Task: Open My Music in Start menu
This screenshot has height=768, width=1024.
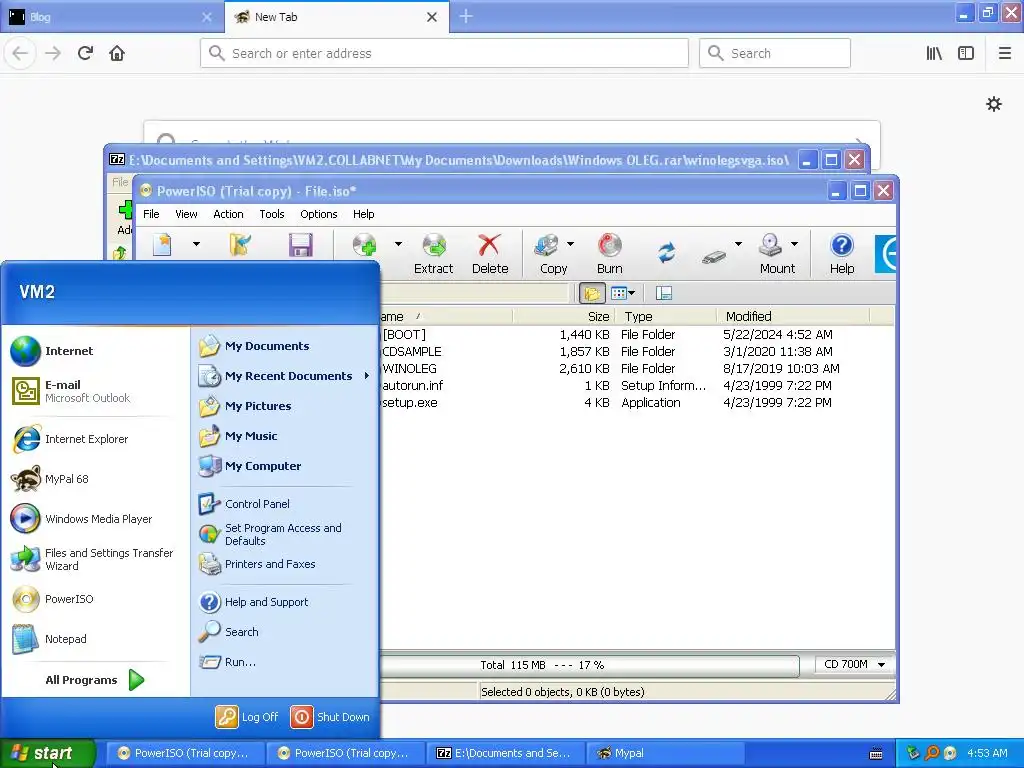Action: click(285, 436)
